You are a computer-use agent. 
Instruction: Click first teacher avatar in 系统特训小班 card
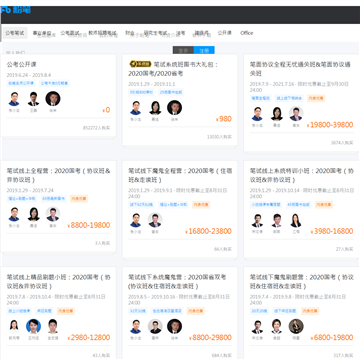click(257, 220)
